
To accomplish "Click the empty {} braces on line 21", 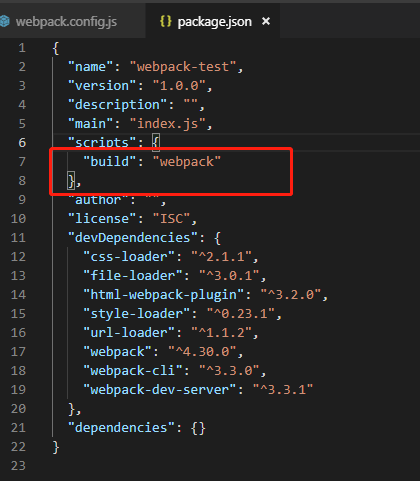I will (x=198, y=428).
